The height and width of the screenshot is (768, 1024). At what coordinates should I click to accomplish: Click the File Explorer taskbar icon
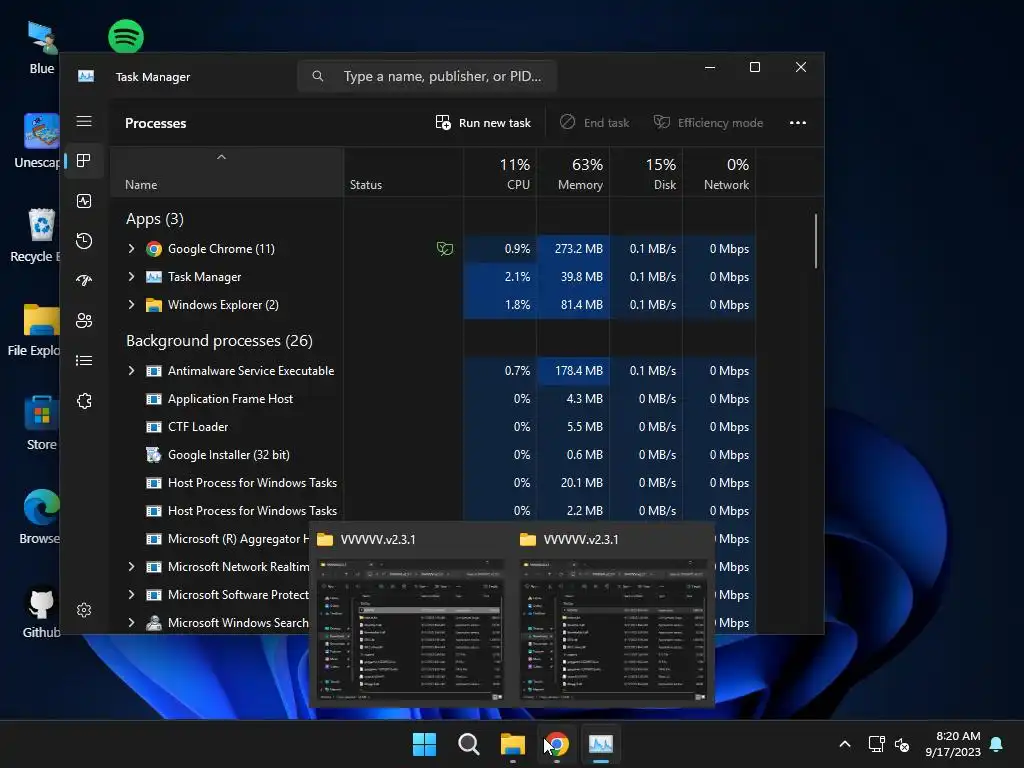(x=513, y=744)
